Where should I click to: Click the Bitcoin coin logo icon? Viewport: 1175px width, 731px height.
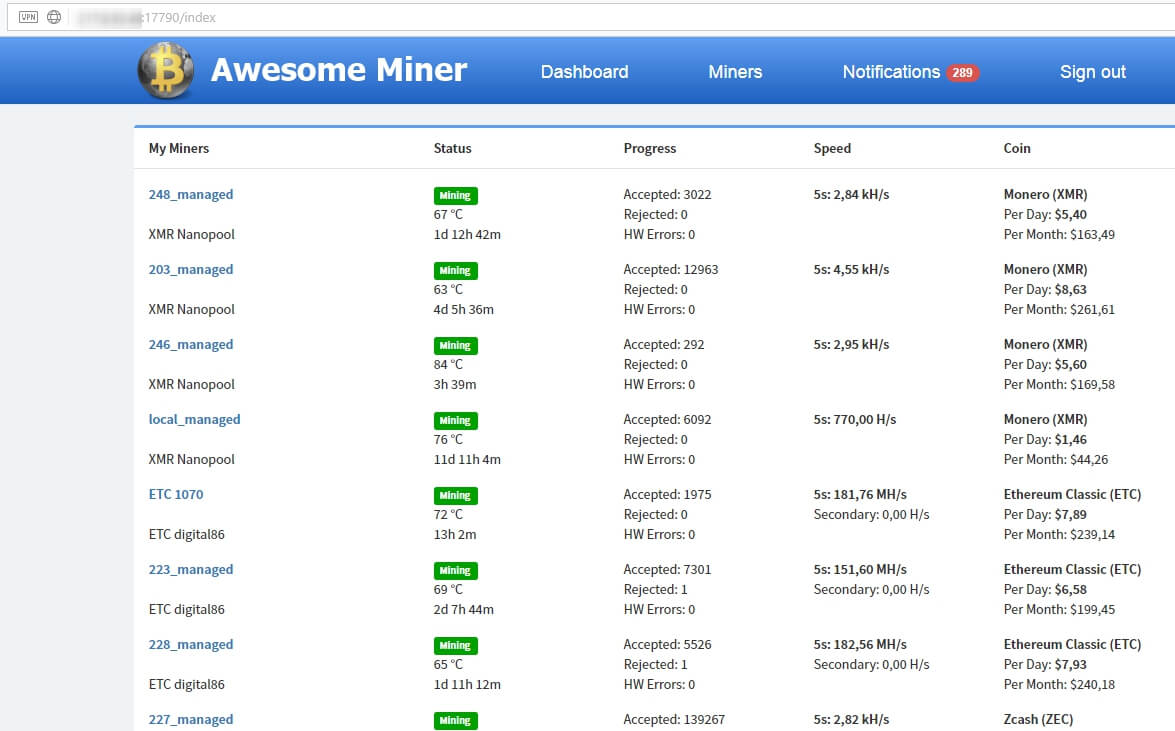point(166,70)
